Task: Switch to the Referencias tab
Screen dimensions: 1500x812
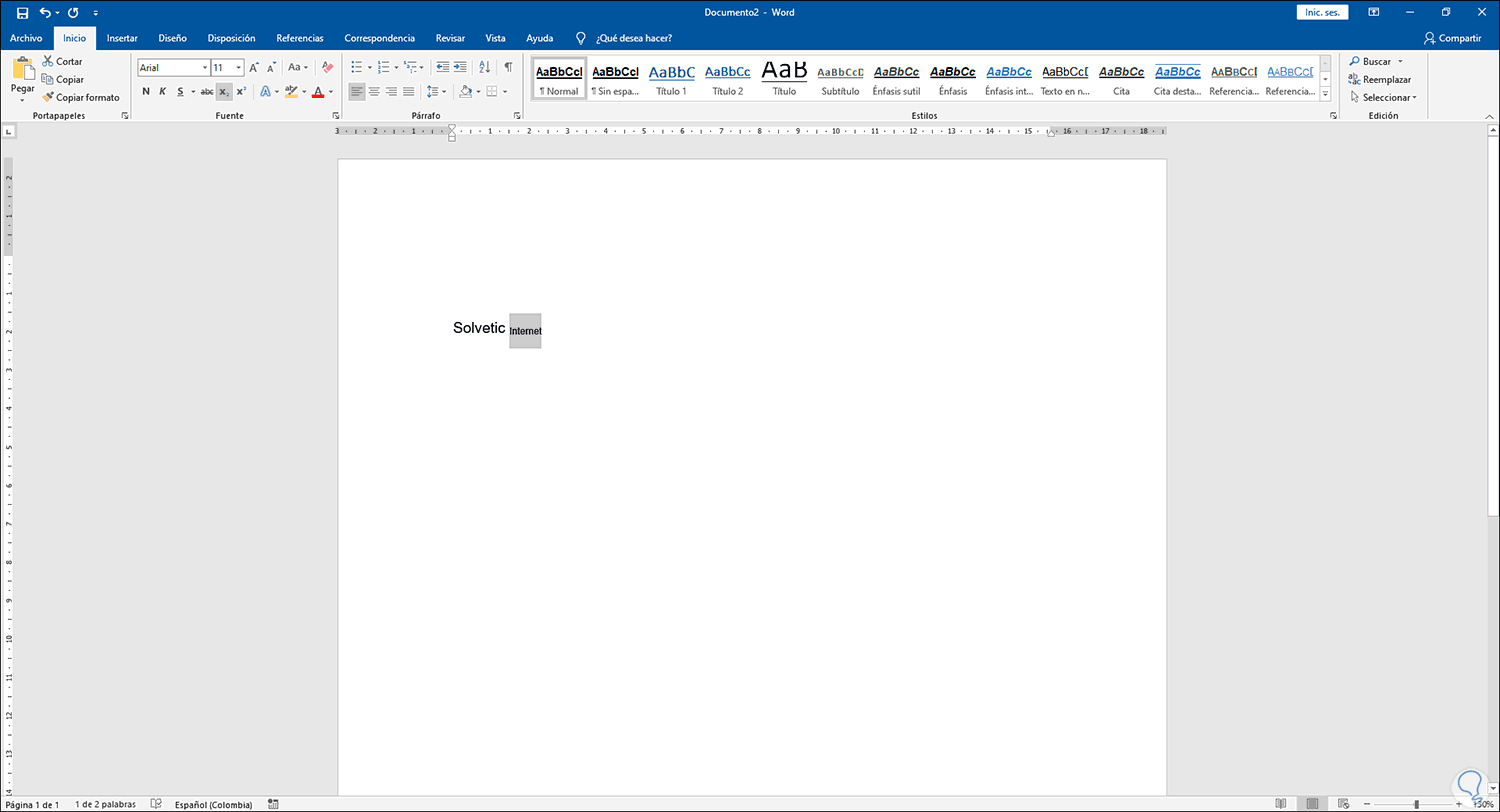Action: coord(300,38)
